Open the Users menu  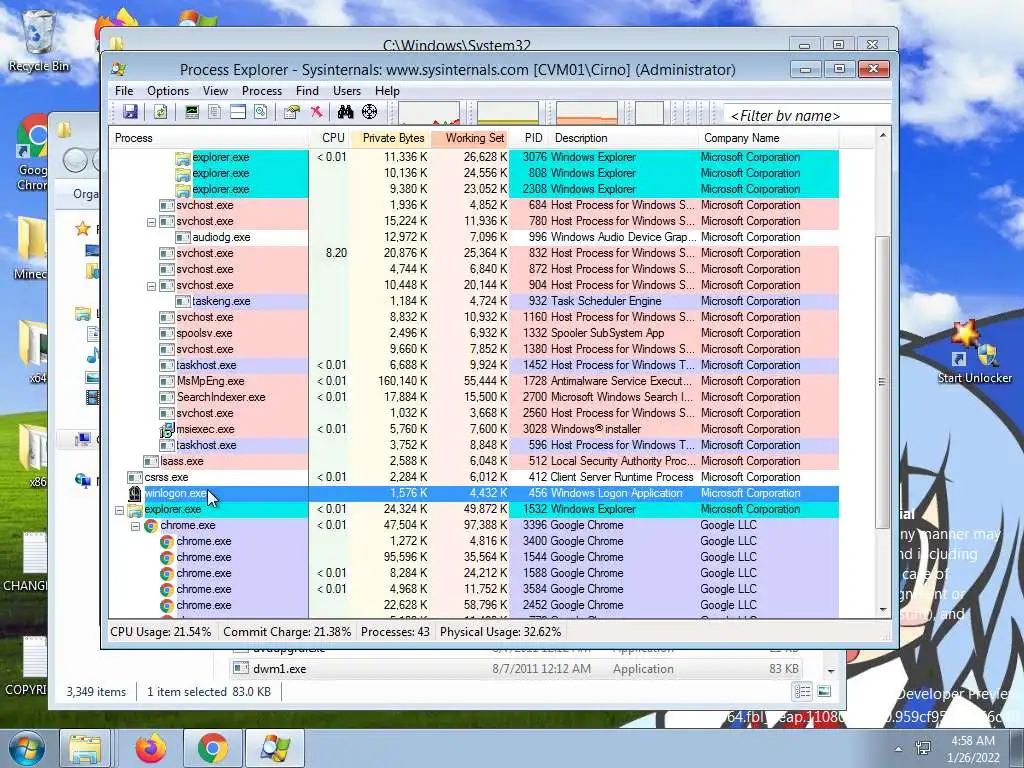pos(347,91)
